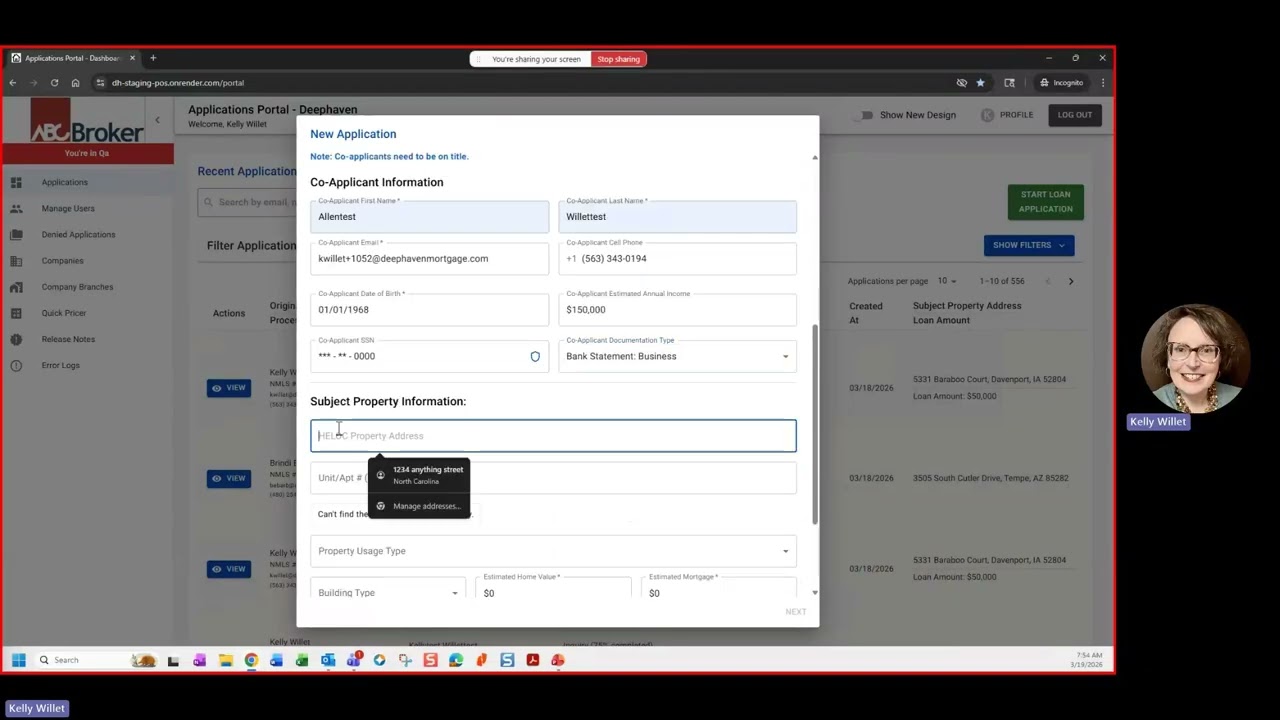Viewport: 1280px width, 720px height.
Task: Open Property Usage Type dropdown
Action: pos(553,551)
